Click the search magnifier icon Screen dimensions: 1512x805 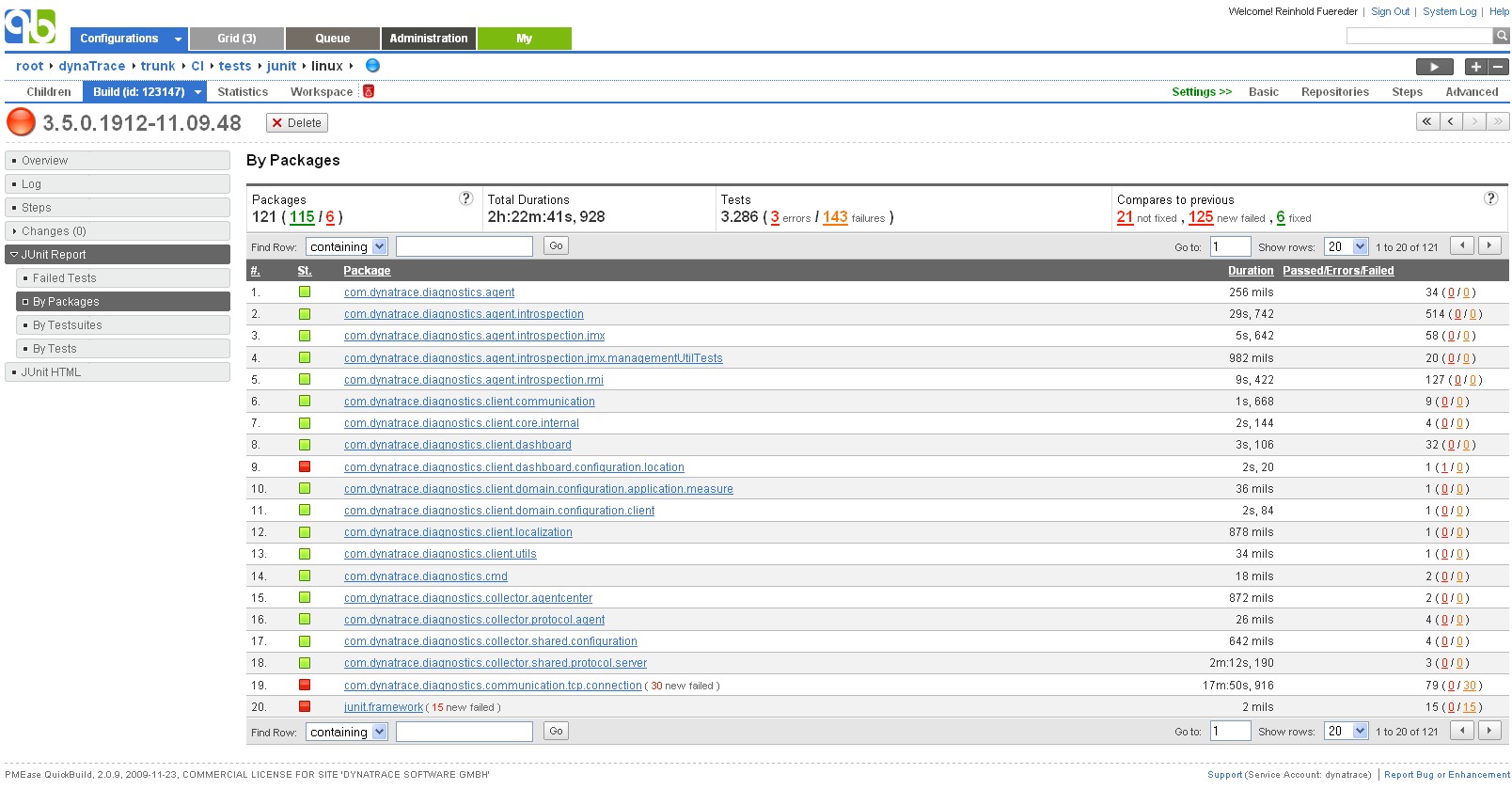point(1502,36)
